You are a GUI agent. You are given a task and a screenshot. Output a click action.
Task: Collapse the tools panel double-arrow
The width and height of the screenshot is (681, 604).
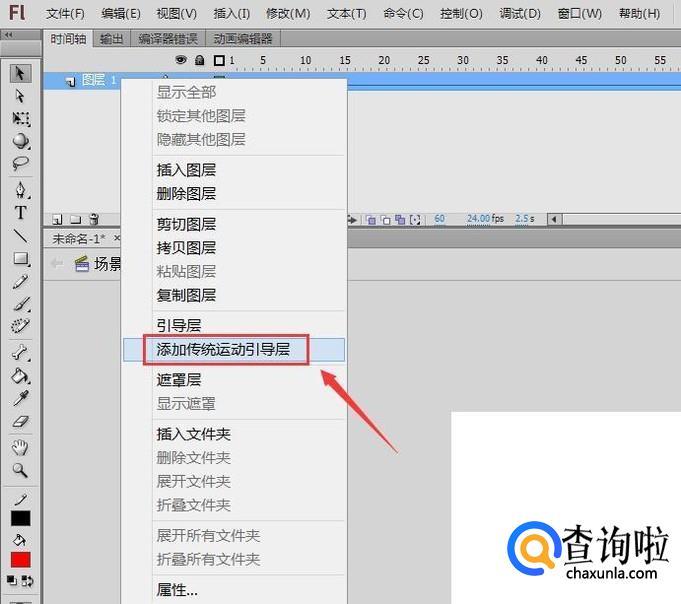coord(9,35)
